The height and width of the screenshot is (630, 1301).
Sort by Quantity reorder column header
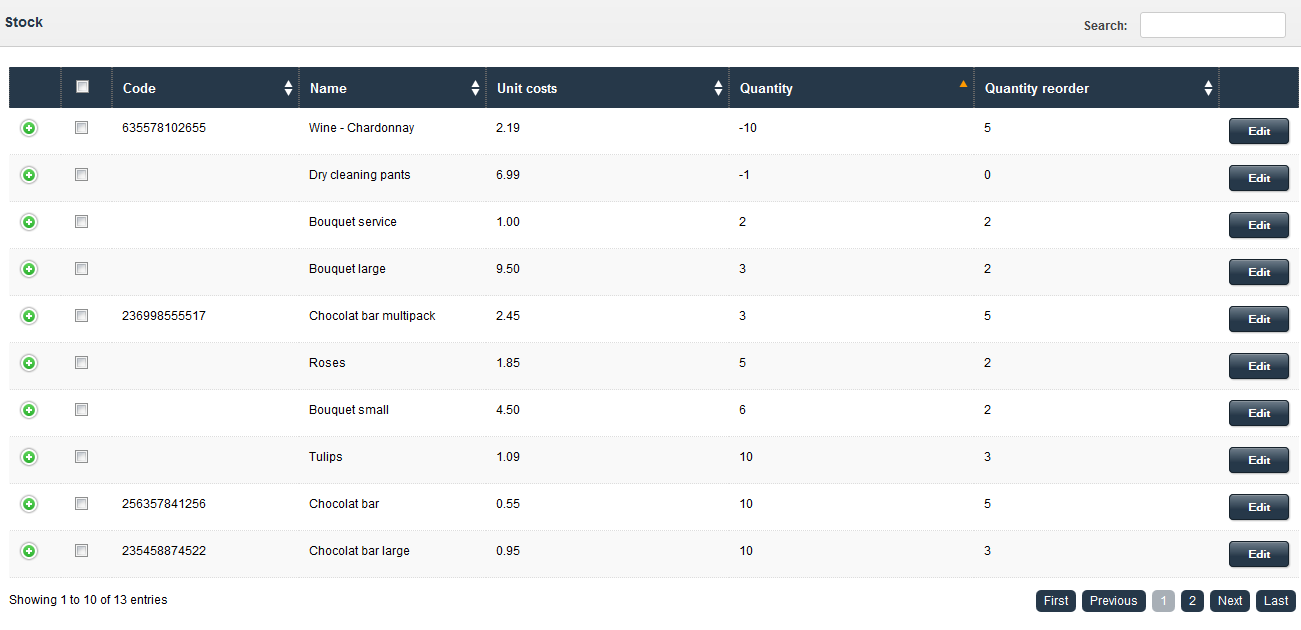point(1037,88)
